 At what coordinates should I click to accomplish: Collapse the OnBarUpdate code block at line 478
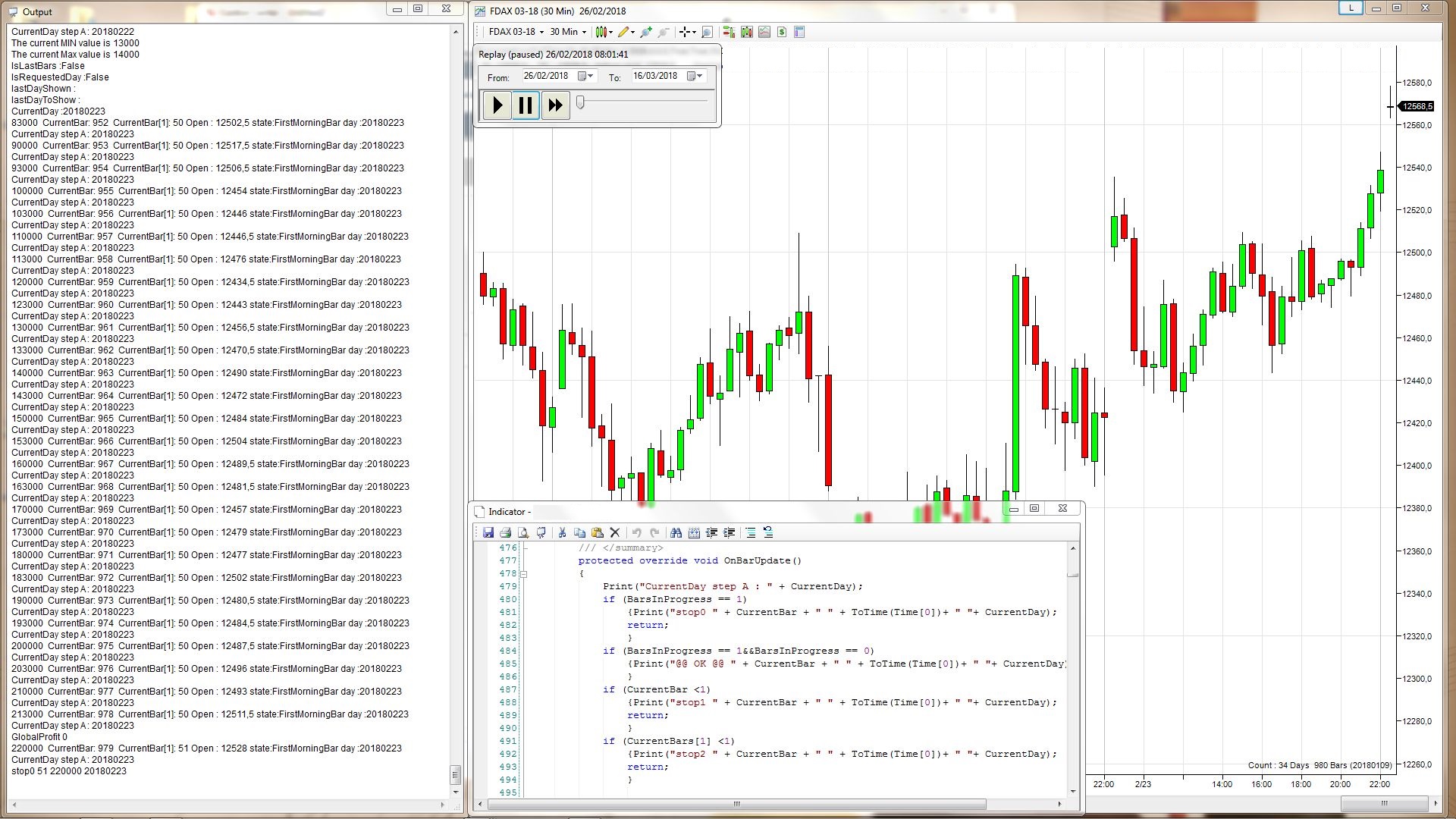click(x=524, y=574)
